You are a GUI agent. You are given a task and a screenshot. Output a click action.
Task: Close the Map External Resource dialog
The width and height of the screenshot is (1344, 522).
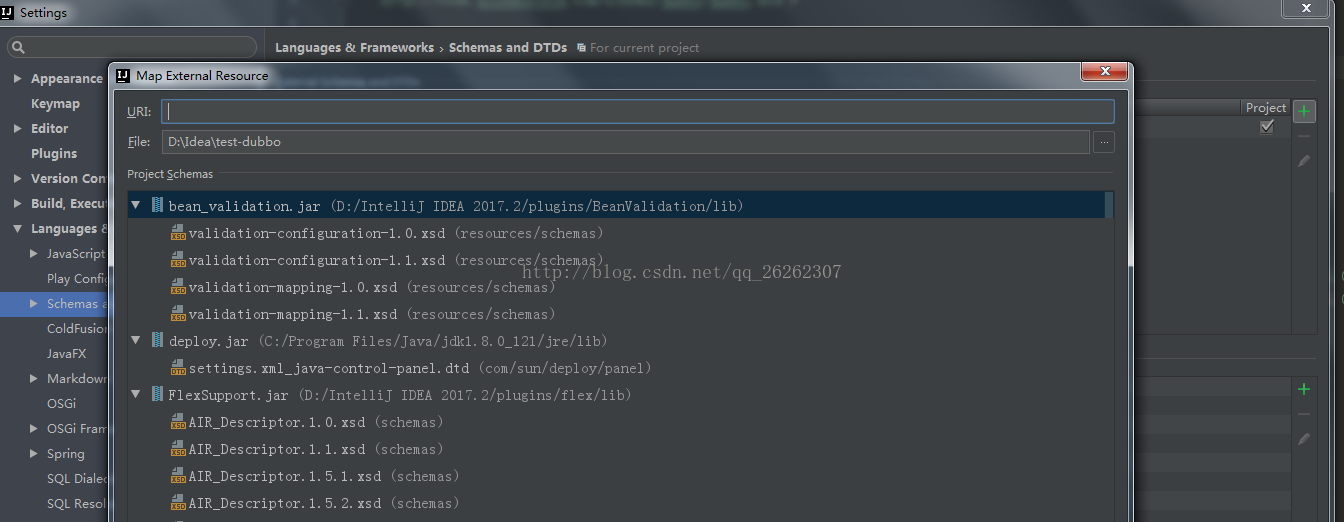(1105, 71)
